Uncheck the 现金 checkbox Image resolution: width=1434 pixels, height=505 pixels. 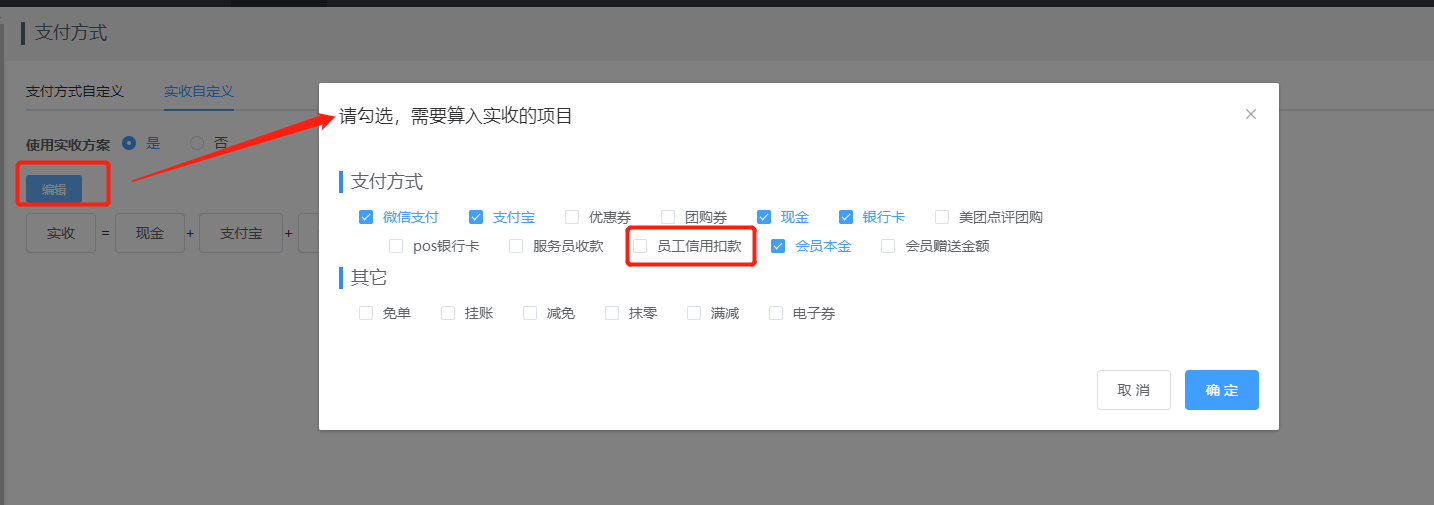click(x=764, y=217)
